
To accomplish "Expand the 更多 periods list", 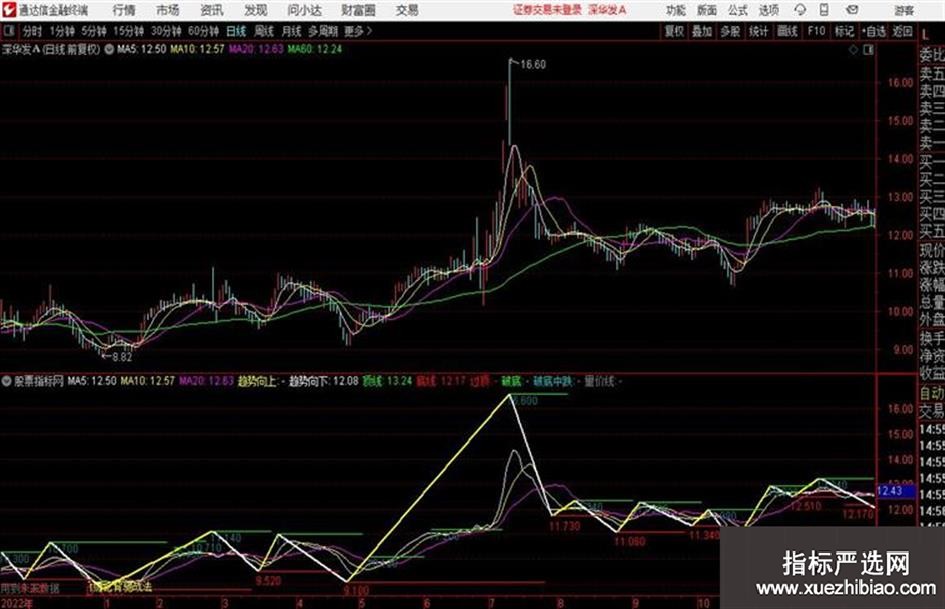I will pyautogui.click(x=357, y=31).
